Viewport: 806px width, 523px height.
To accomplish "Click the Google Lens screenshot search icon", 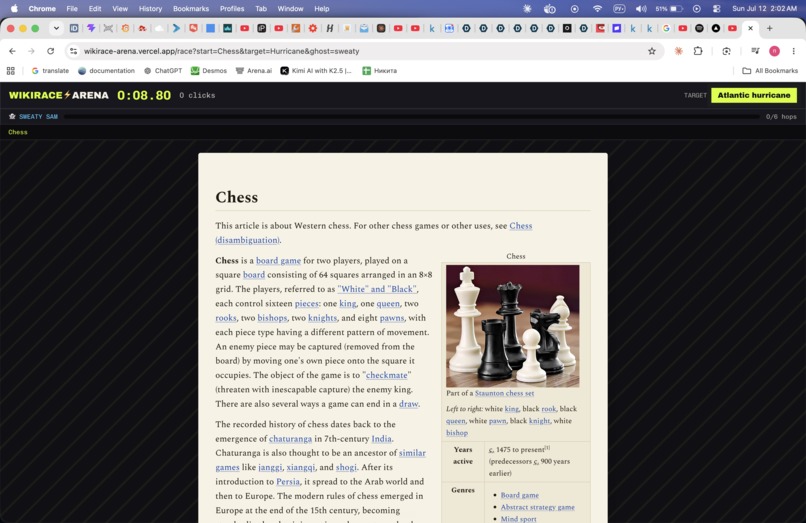I will [726, 51].
